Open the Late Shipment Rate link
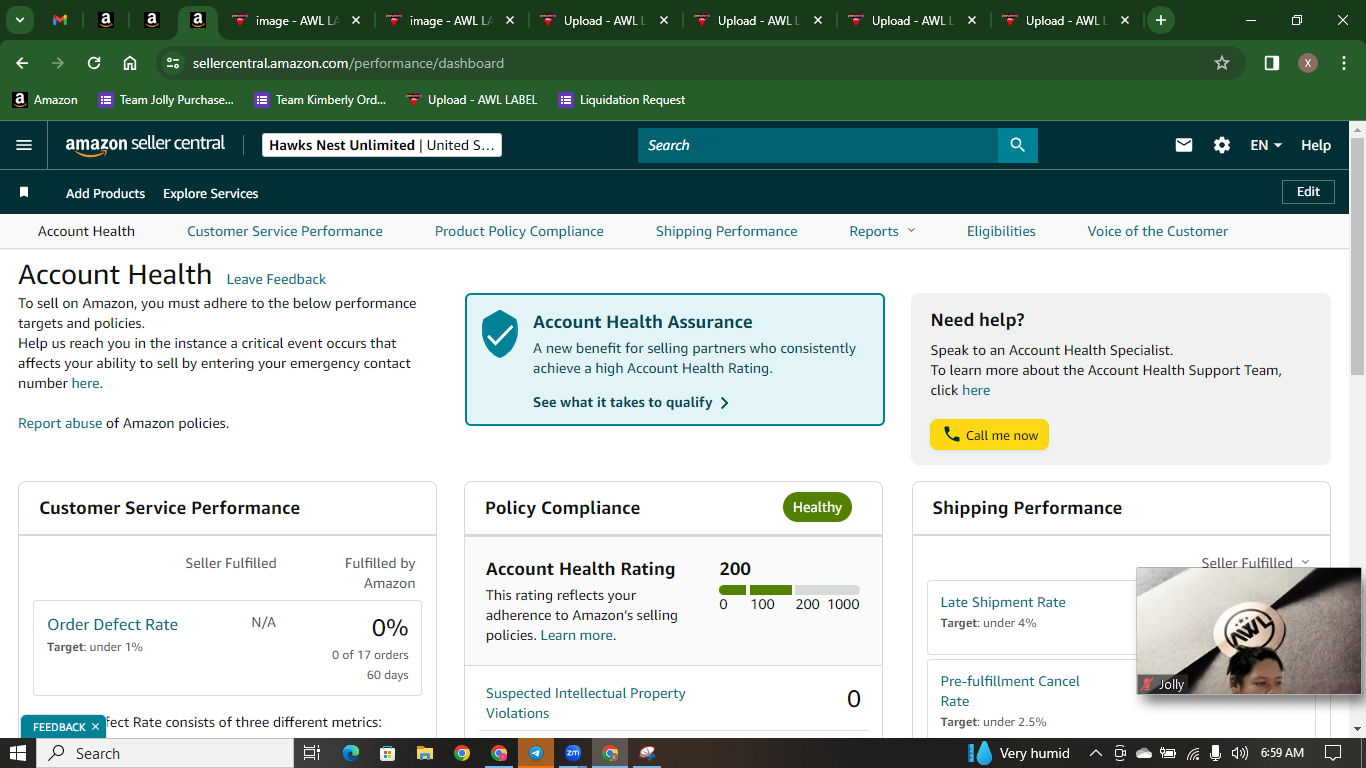Screen dimensions: 1366x768 pyautogui.click(x=1003, y=602)
